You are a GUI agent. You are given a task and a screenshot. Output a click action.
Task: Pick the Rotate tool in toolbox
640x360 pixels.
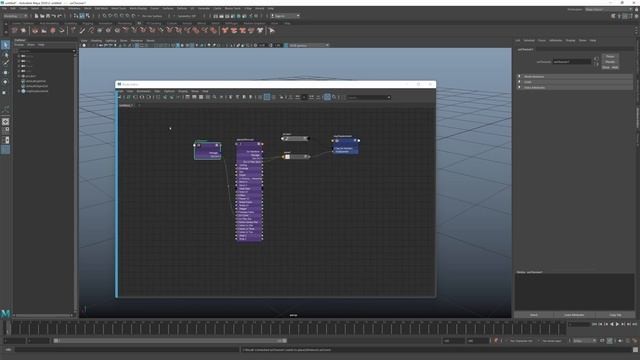(5, 82)
